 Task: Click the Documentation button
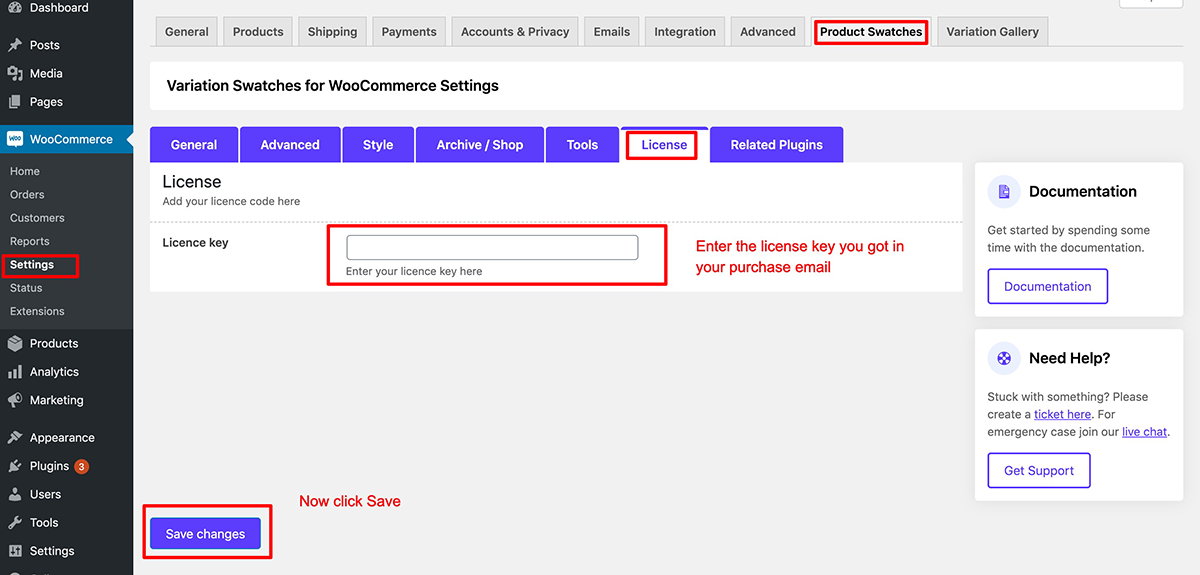[x=1048, y=286]
